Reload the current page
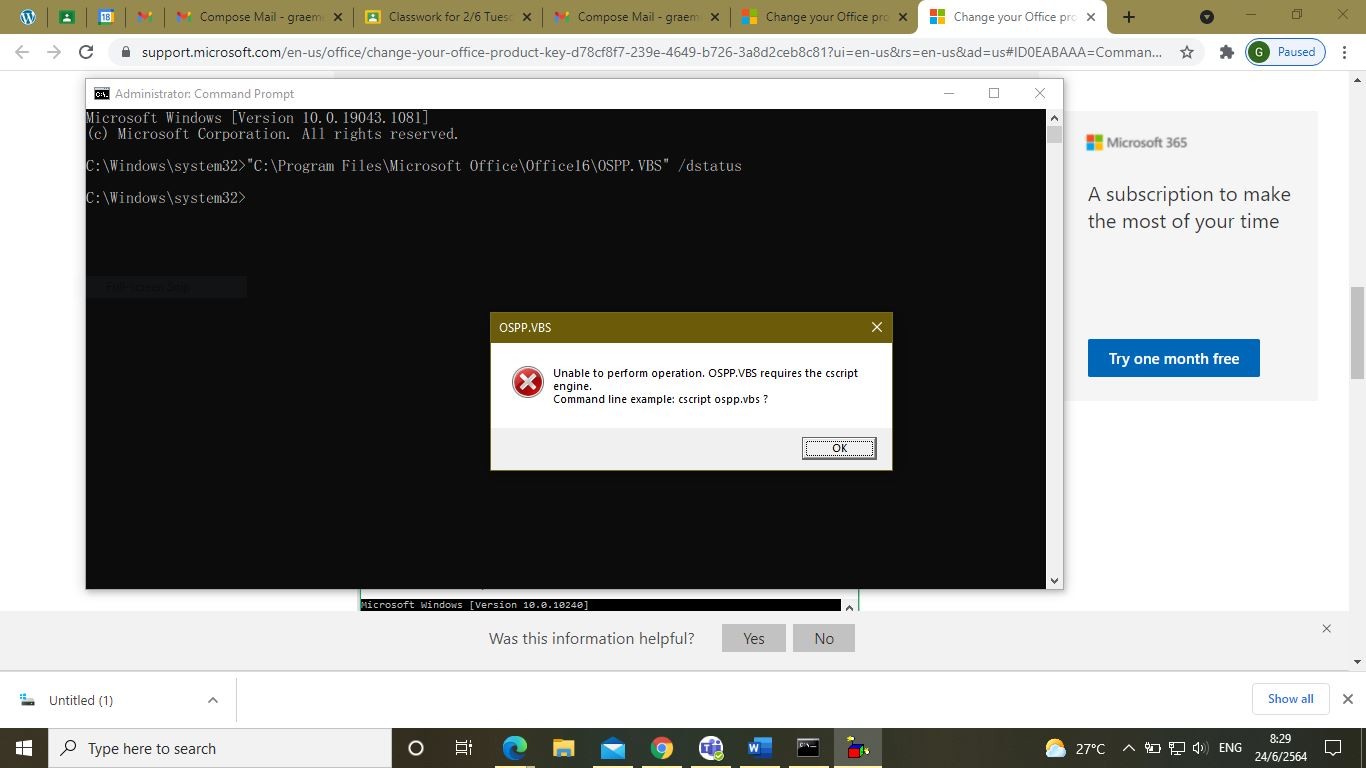1366x768 pixels. [x=86, y=52]
